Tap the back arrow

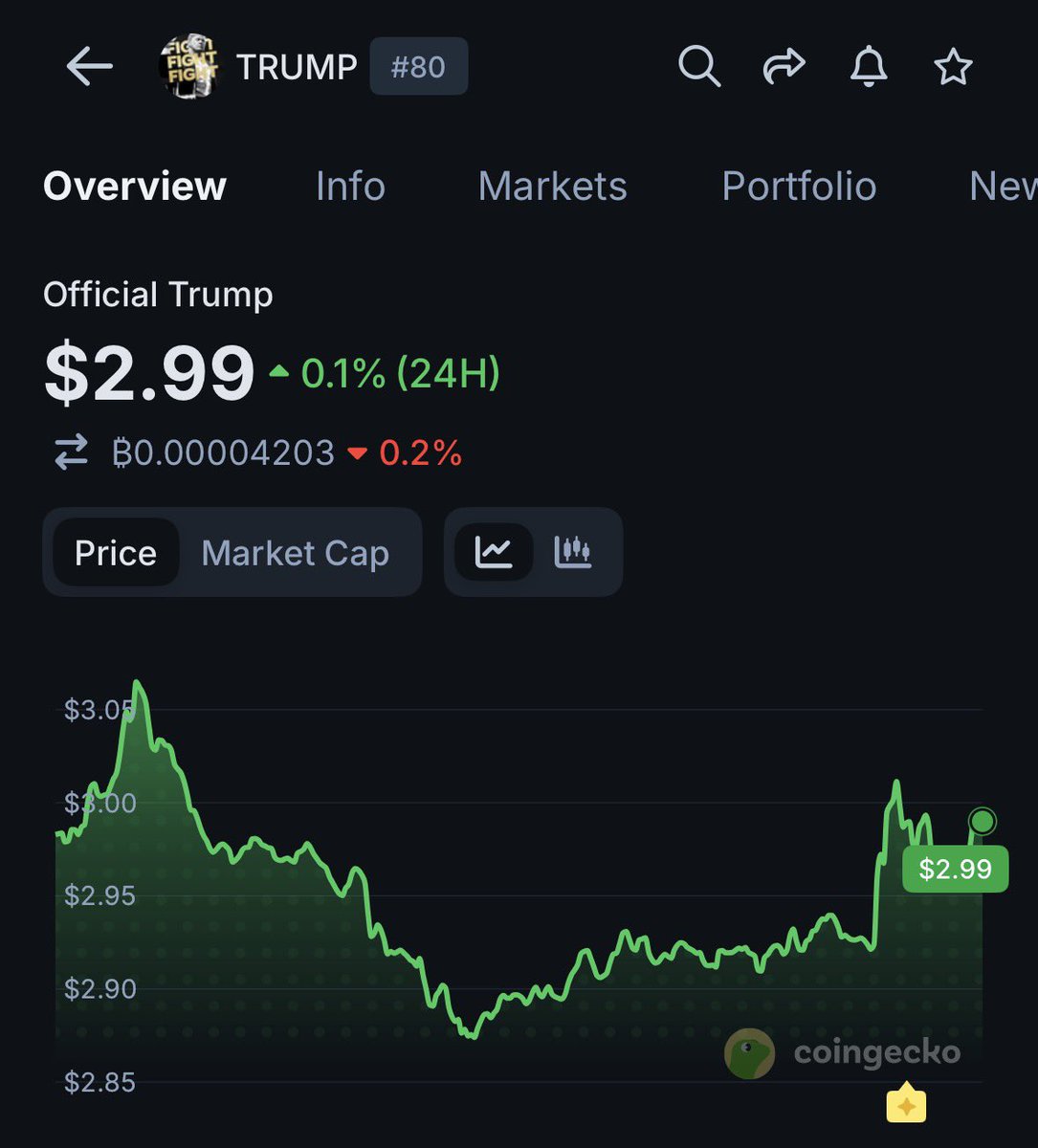(x=90, y=67)
